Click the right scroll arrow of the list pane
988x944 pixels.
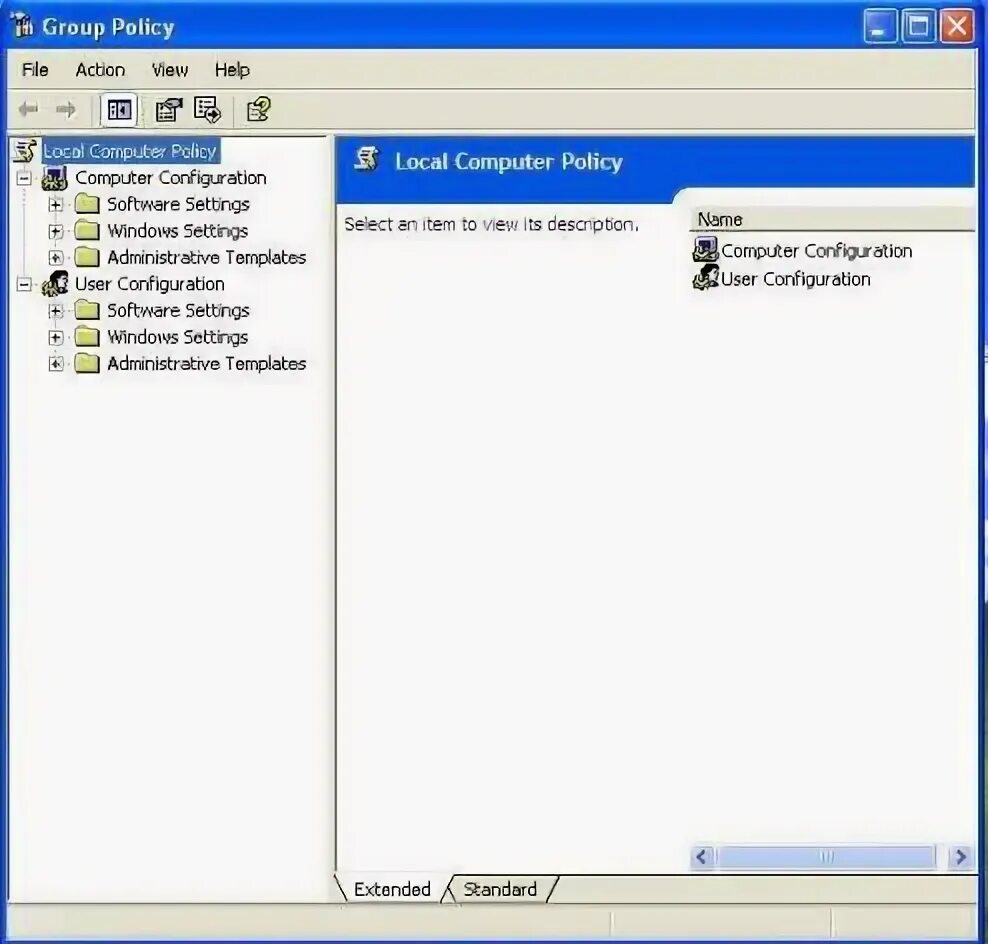(961, 857)
